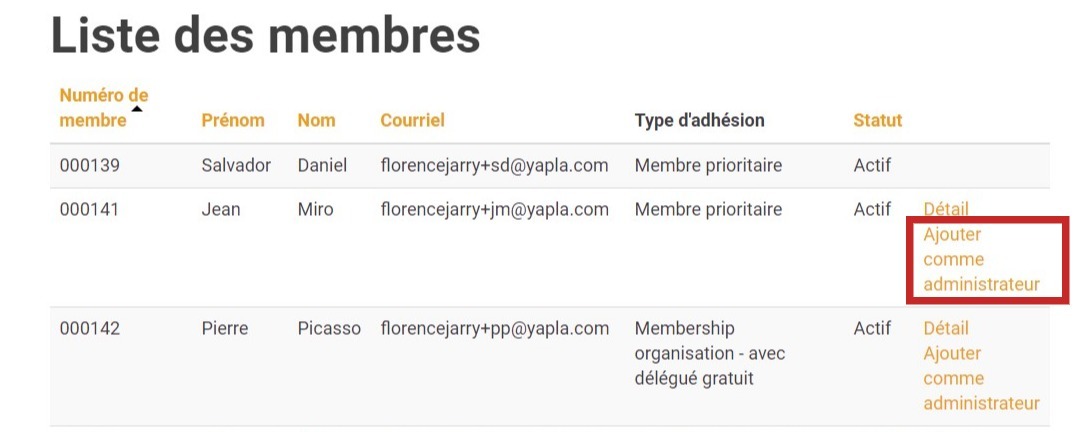Sort the list by Statut header
Image resolution: width=1077 pixels, height=432 pixels.
[877, 120]
